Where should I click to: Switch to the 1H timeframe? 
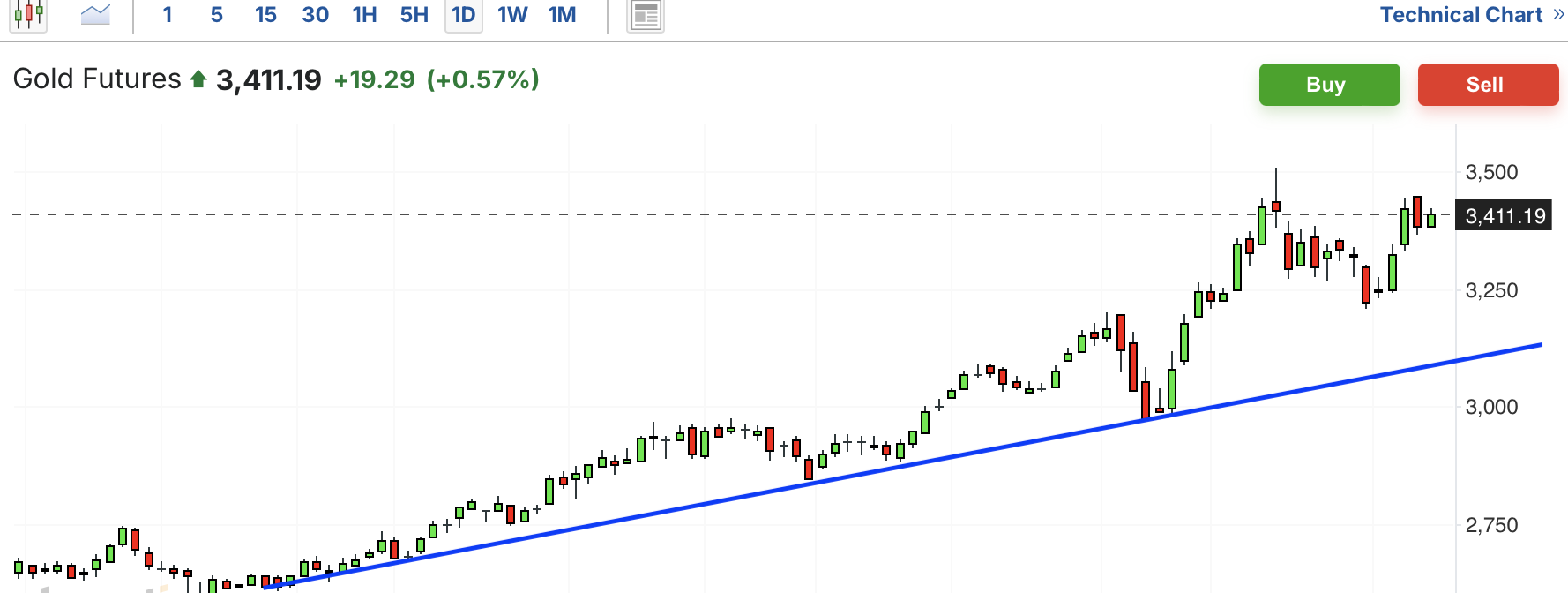tap(364, 15)
